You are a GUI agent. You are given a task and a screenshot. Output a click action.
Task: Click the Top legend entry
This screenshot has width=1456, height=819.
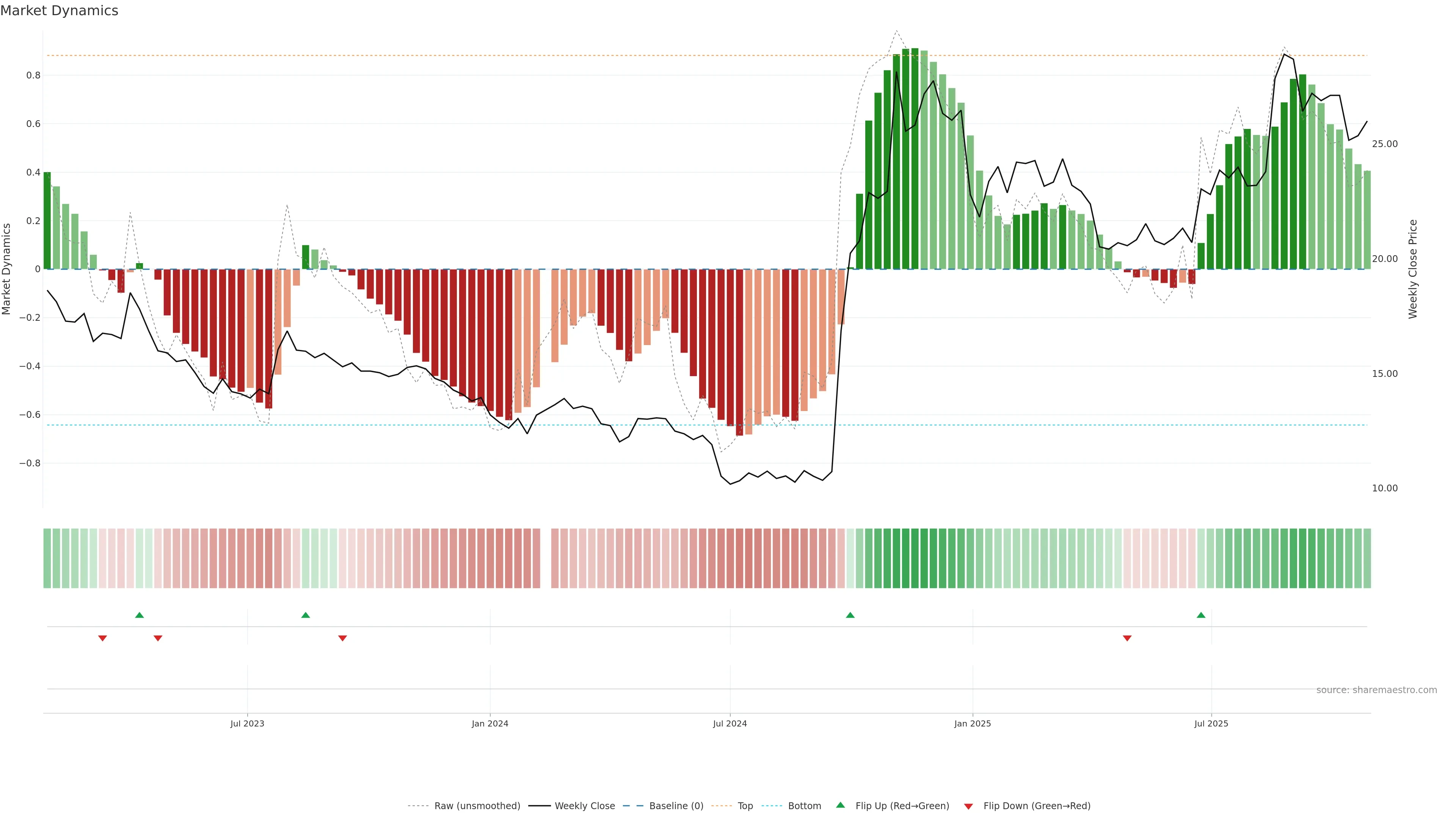pos(745,805)
